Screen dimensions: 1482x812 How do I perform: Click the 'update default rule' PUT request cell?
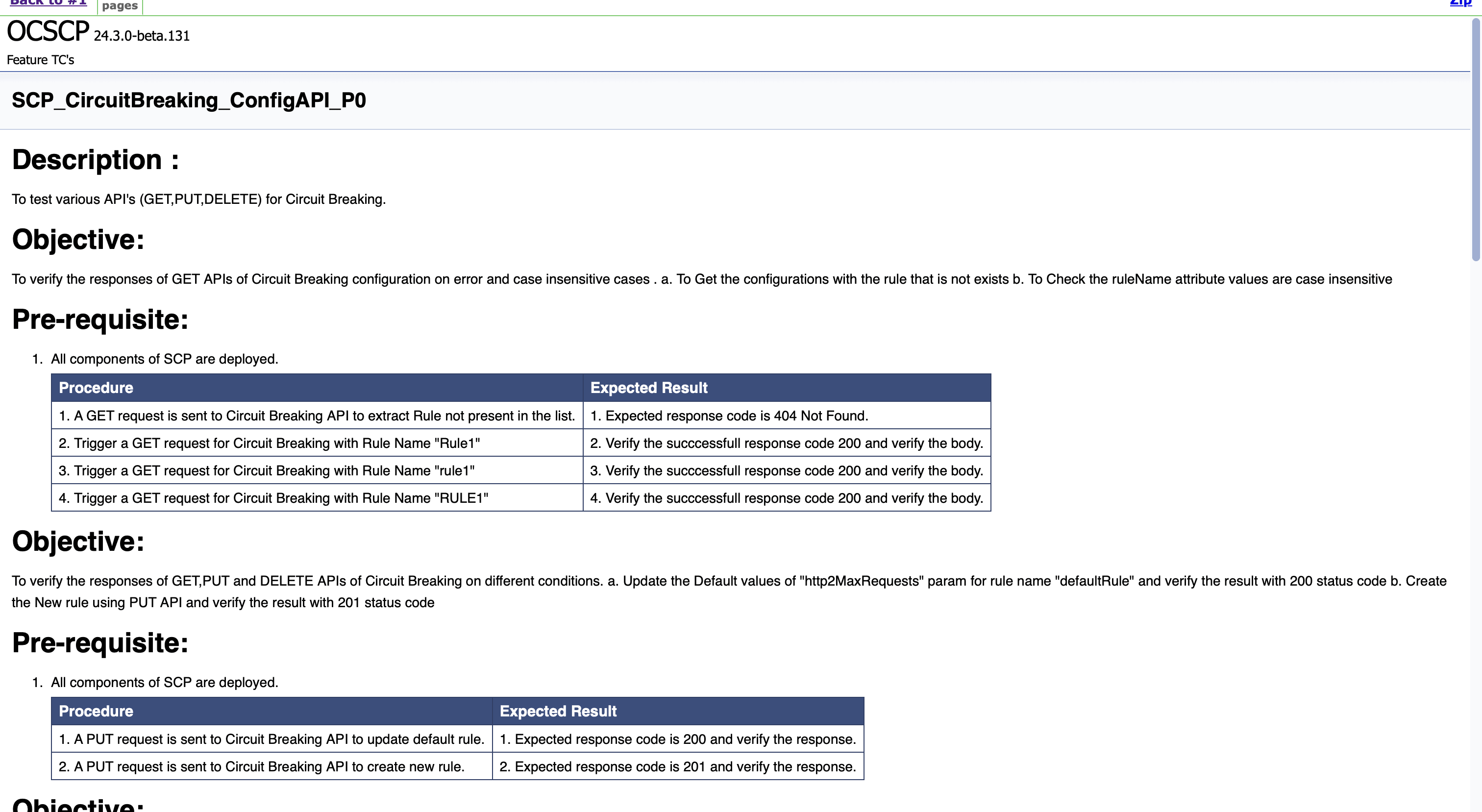(x=271, y=739)
